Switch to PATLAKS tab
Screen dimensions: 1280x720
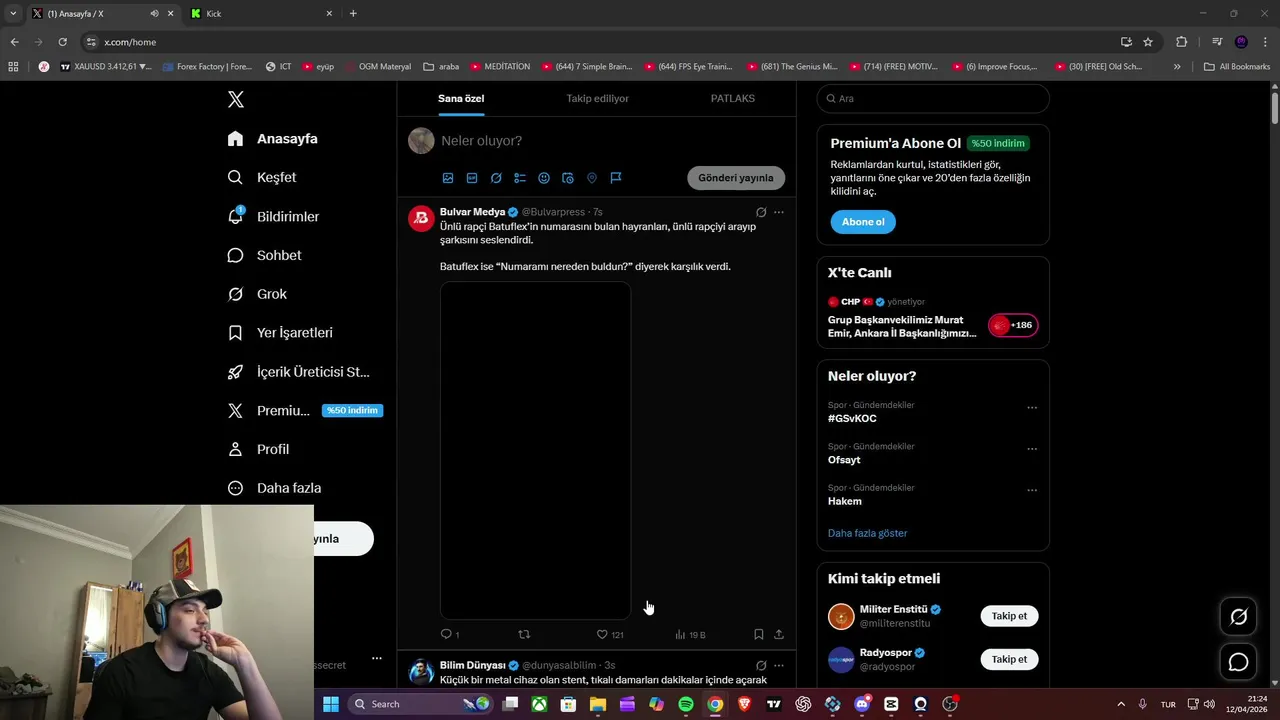point(733,98)
